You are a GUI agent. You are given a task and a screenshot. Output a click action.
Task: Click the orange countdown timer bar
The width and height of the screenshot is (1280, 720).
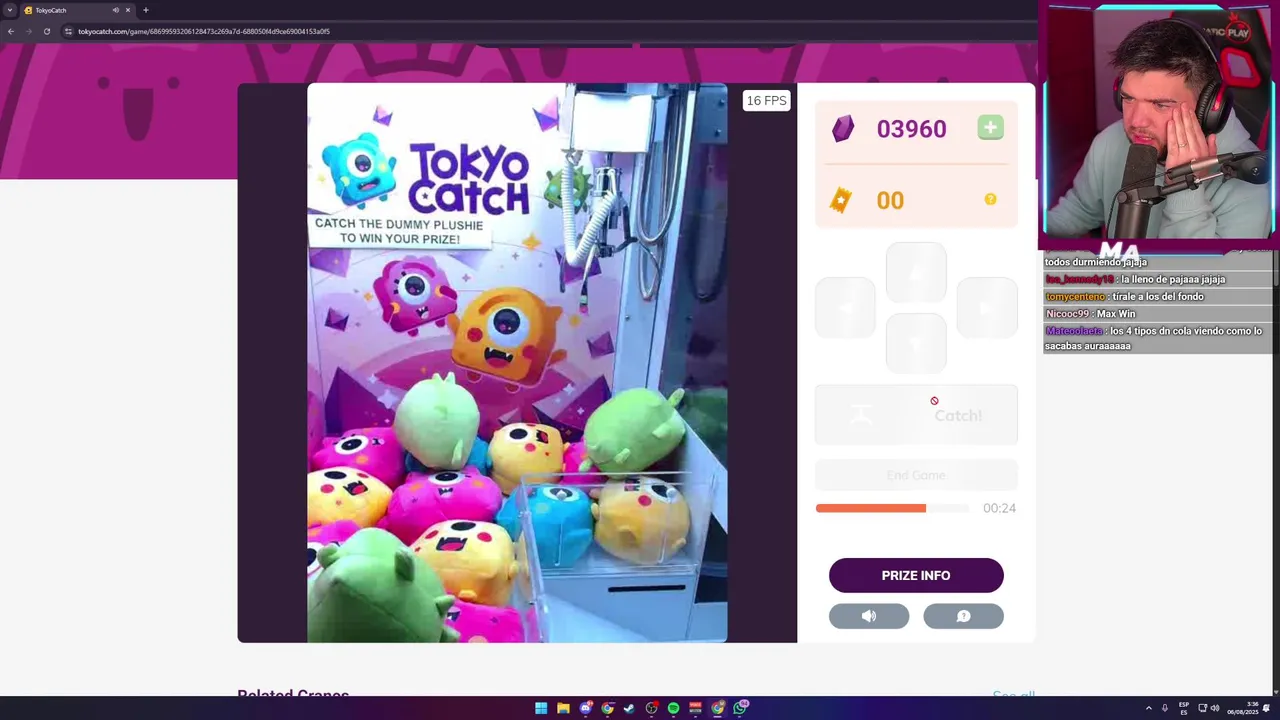pos(871,508)
